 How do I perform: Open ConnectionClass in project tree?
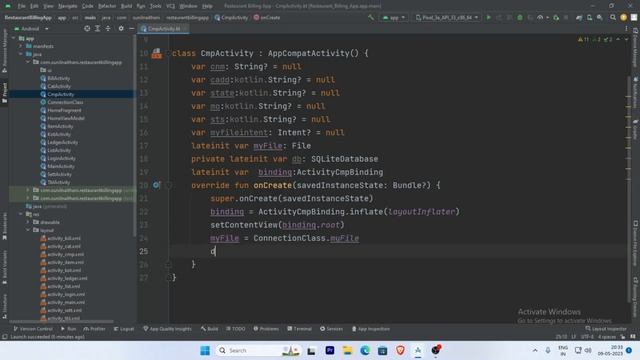click(x=65, y=102)
